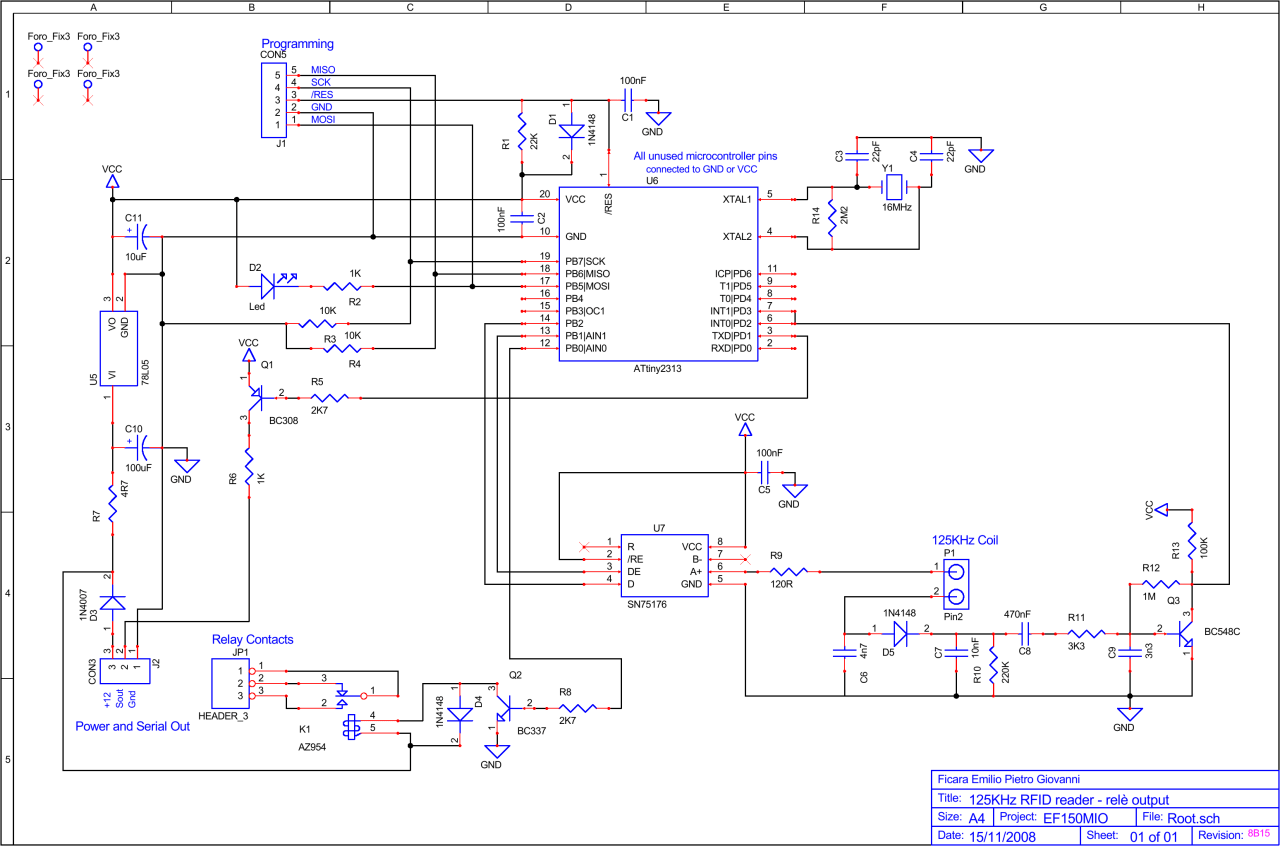This screenshot has height=846, width=1280.
Task: Click the D2 LED diode symbol
Action: coord(269,286)
